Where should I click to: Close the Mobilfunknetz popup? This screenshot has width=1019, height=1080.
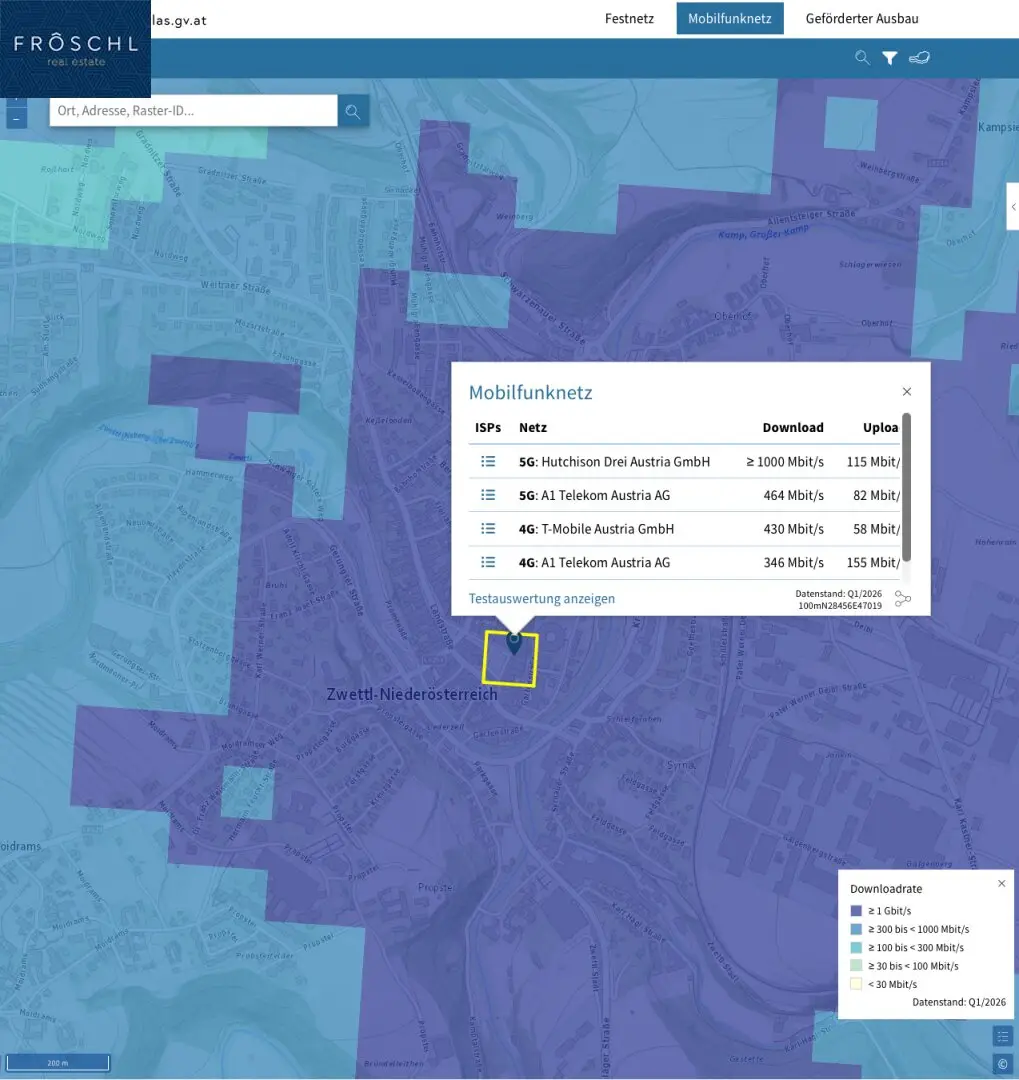pyautogui.click(x=907, y=392)
